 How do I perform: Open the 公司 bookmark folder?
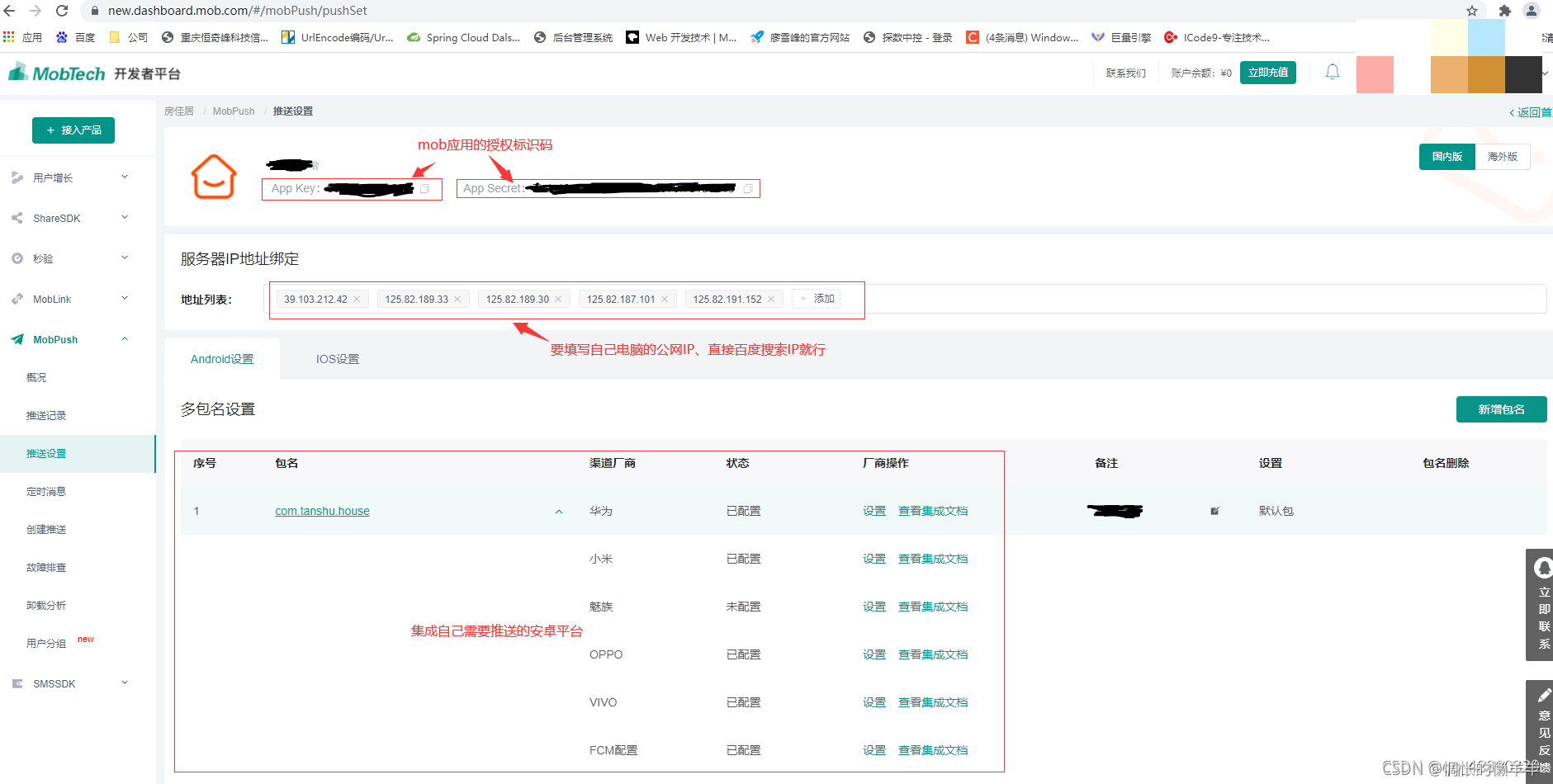coord(129,37)
